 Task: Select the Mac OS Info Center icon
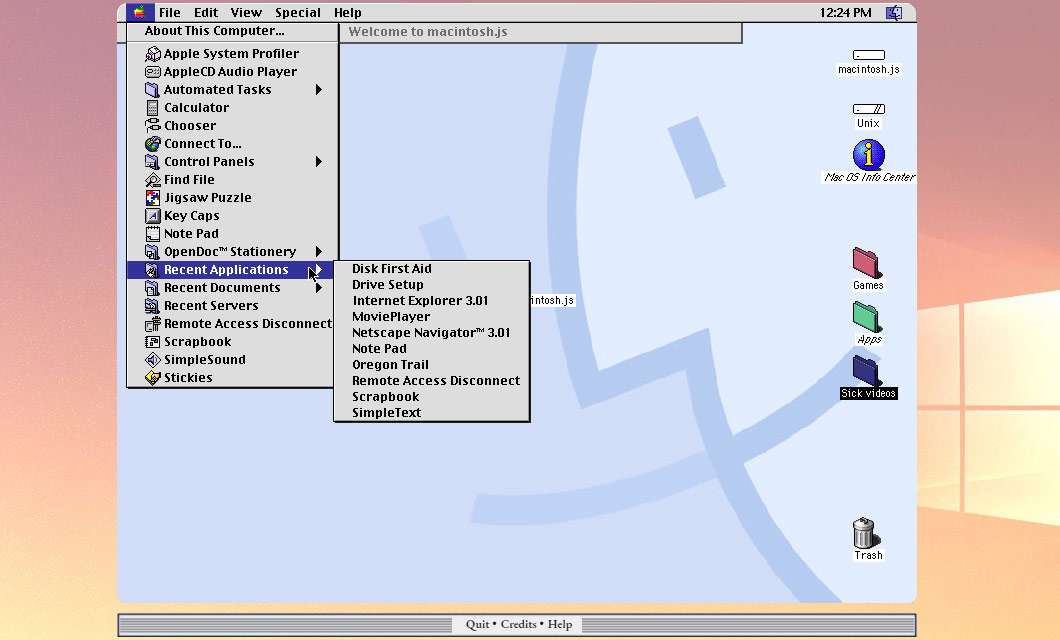[x=869, y=155]
